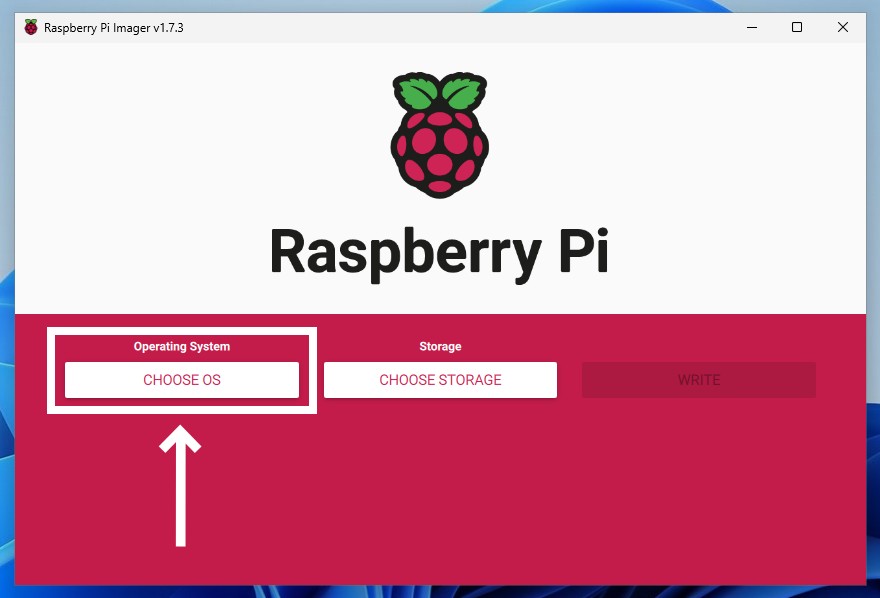This screenshot has height=598, width=880.
Task: Minimize the Raspberry Pi Imager window
Action: (x=752, y=27)
